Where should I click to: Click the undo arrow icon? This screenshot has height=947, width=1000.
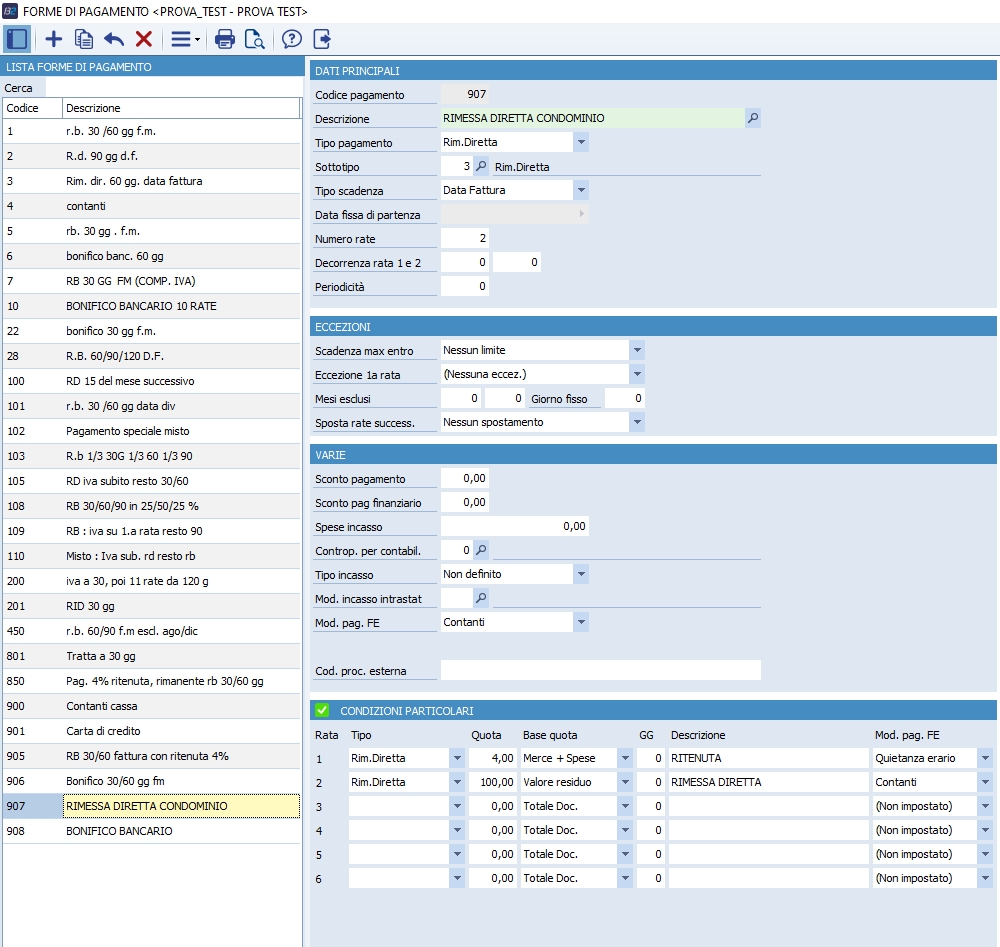coord(114,39)
